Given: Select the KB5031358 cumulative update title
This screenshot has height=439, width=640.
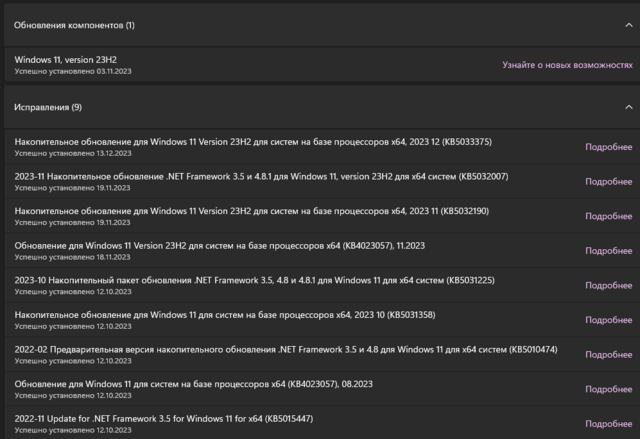Looking at the screenshot, I should tap(232, 313).
